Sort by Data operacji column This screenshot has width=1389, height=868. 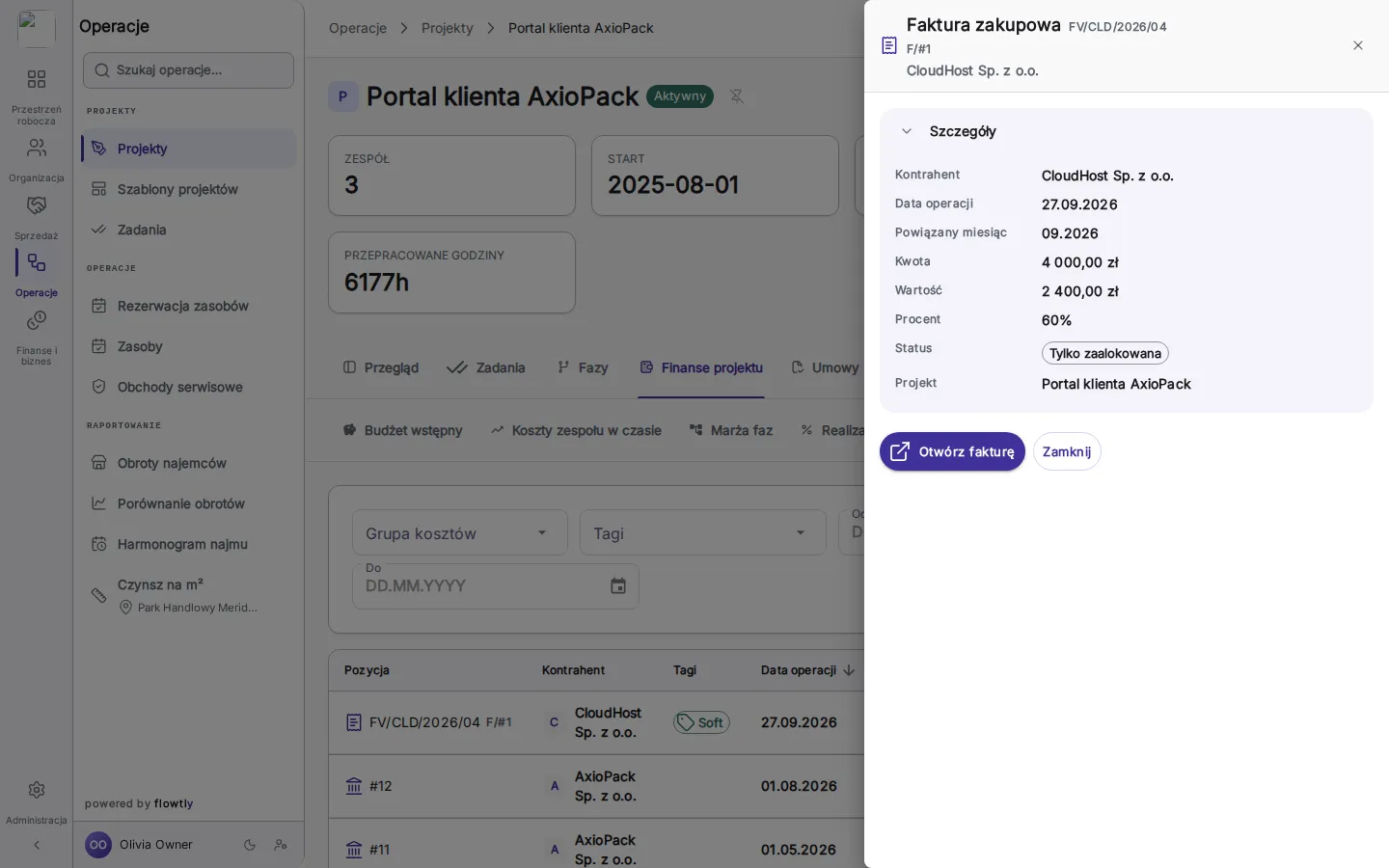pyautogui.click(x=807, y=670)
